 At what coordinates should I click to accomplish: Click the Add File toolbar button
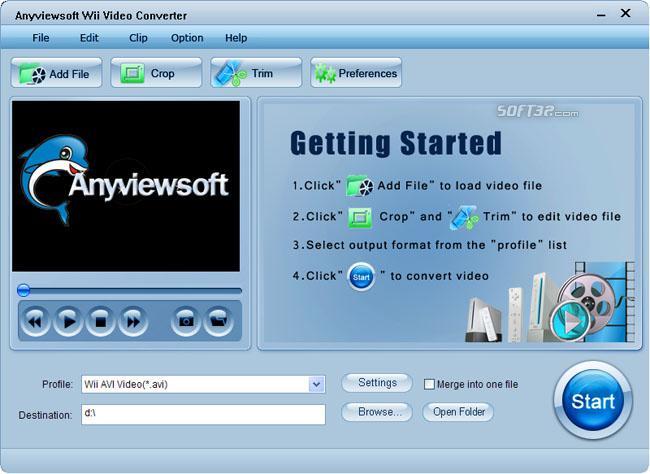(56, 73)
